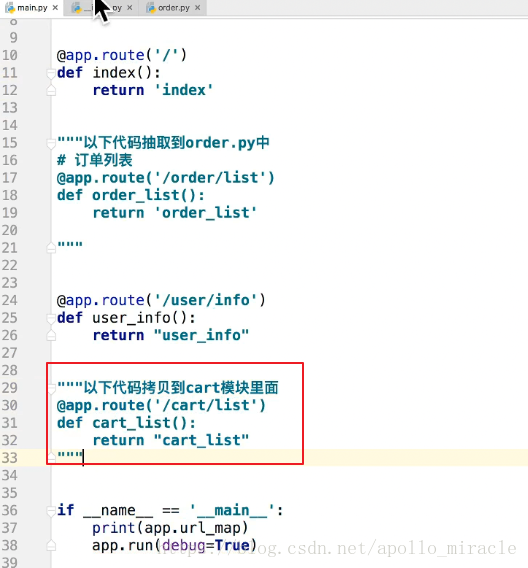
Task: Click on @app.route('/order/list') line
Action: point(165,178)
